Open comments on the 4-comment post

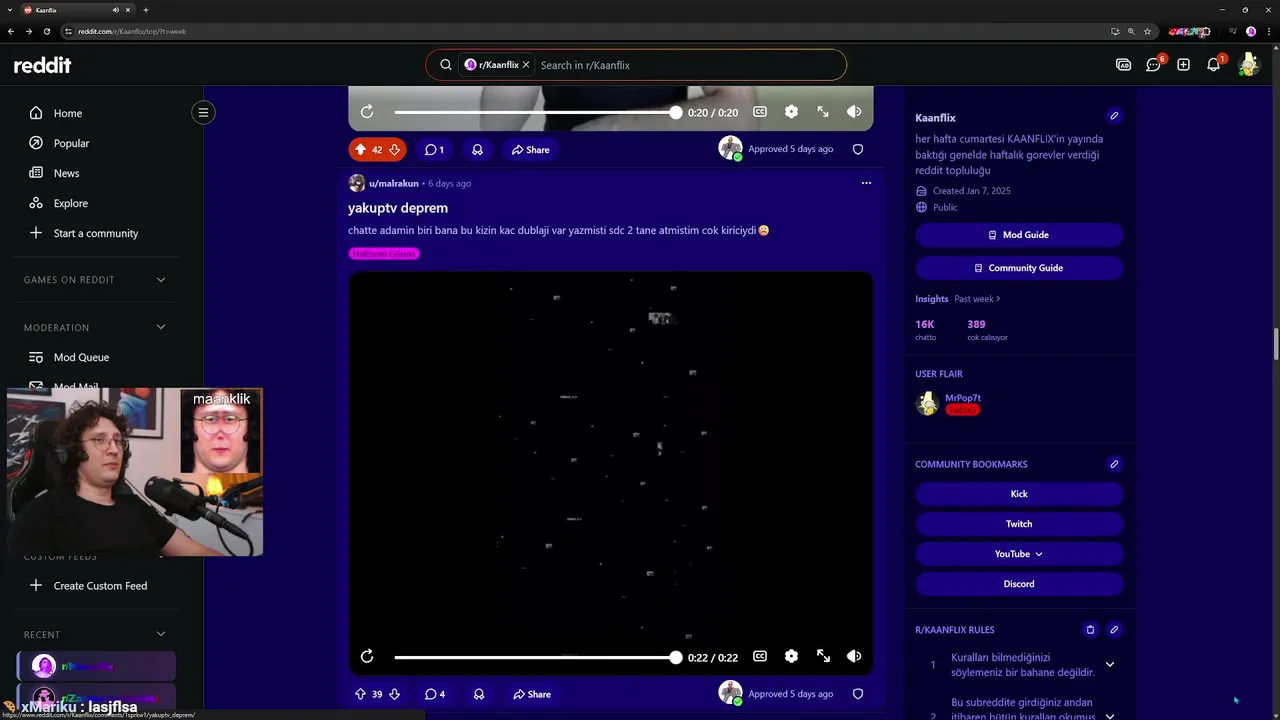point(434,694)
